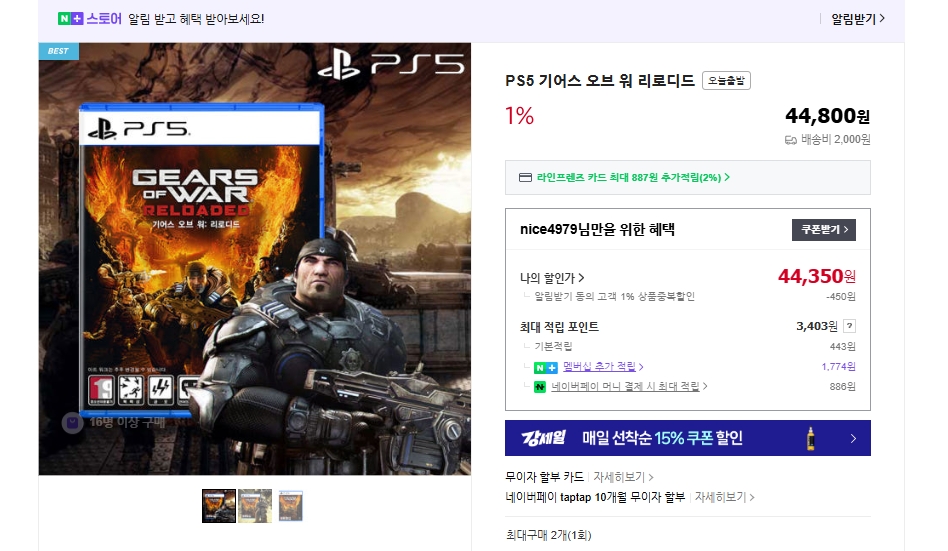The image size is (948, 551).
Task: Open the main Gears of War product image
Action: click(x=255, y=259)
